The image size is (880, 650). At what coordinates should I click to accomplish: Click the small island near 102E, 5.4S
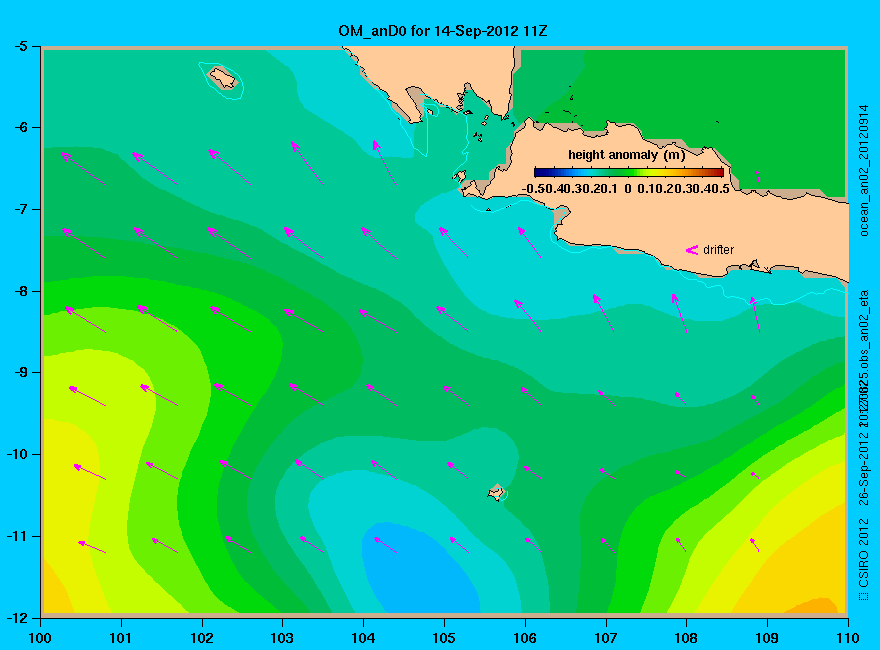(223, 77)
